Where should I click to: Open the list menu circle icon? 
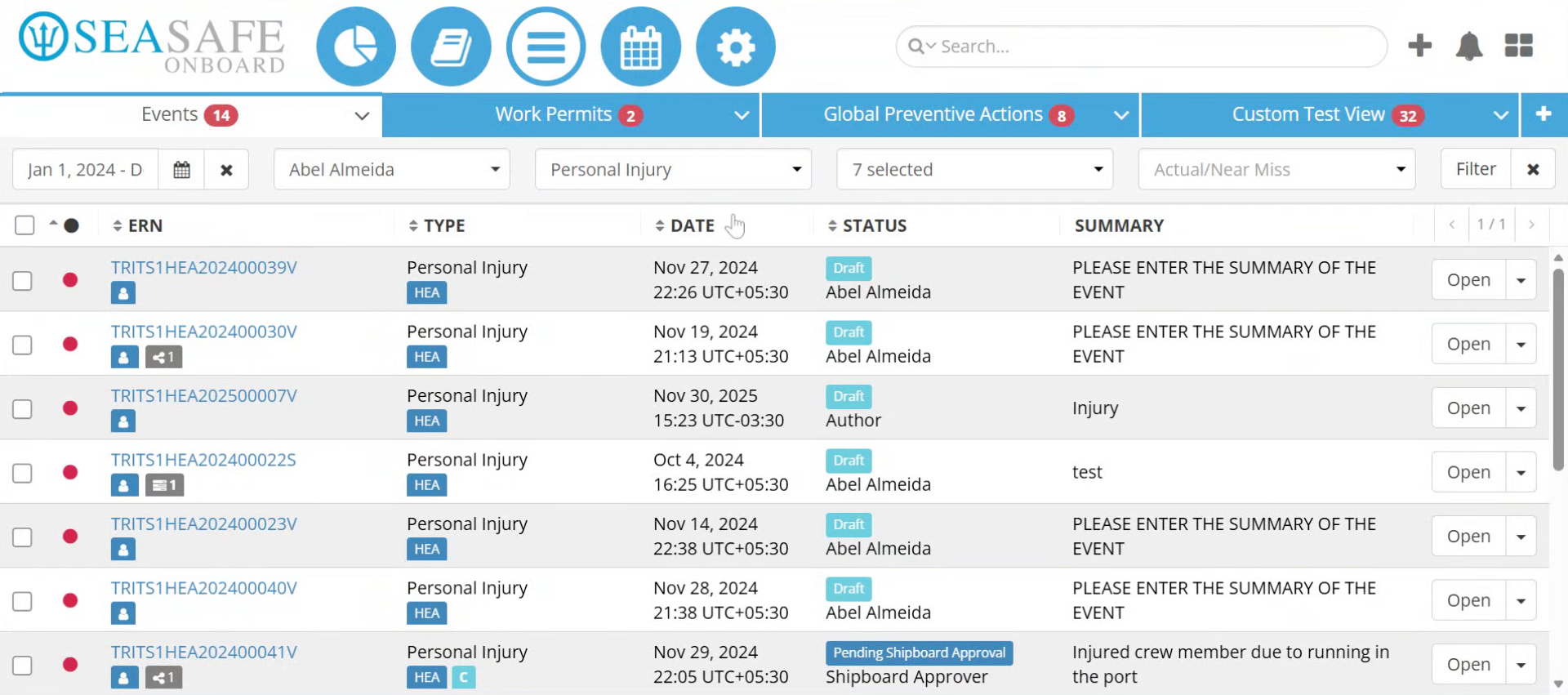(x=546, y=47)
